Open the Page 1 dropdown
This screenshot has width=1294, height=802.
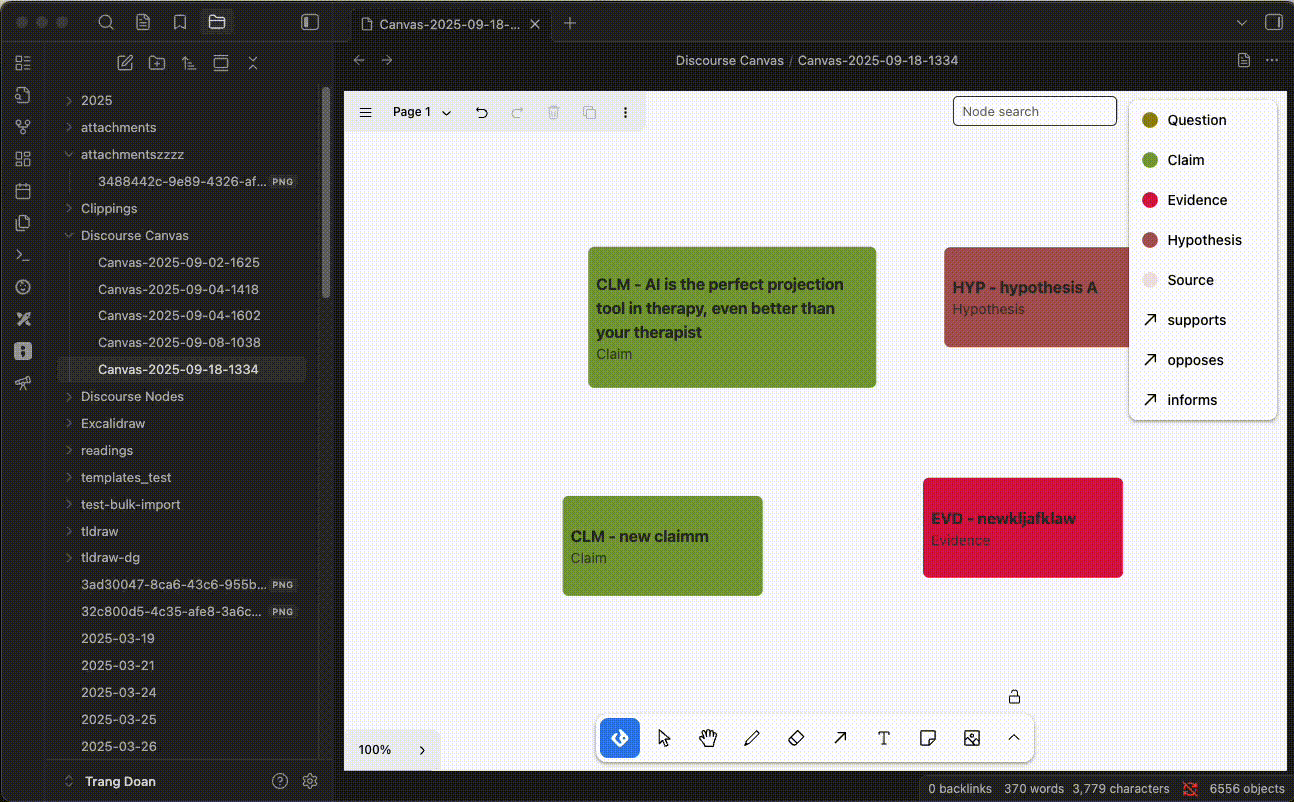(x=421, y=113)
